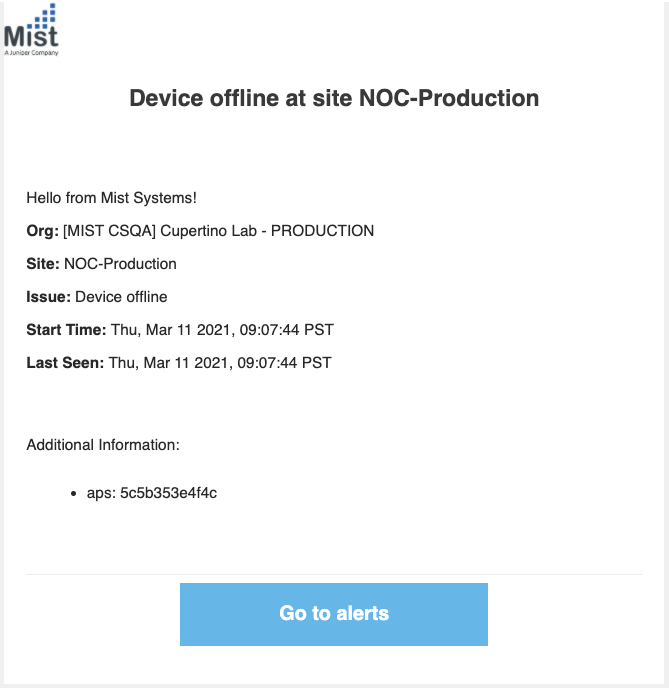
Task: Click the horizontal divider above the button
Action: [x=334, y=574]
